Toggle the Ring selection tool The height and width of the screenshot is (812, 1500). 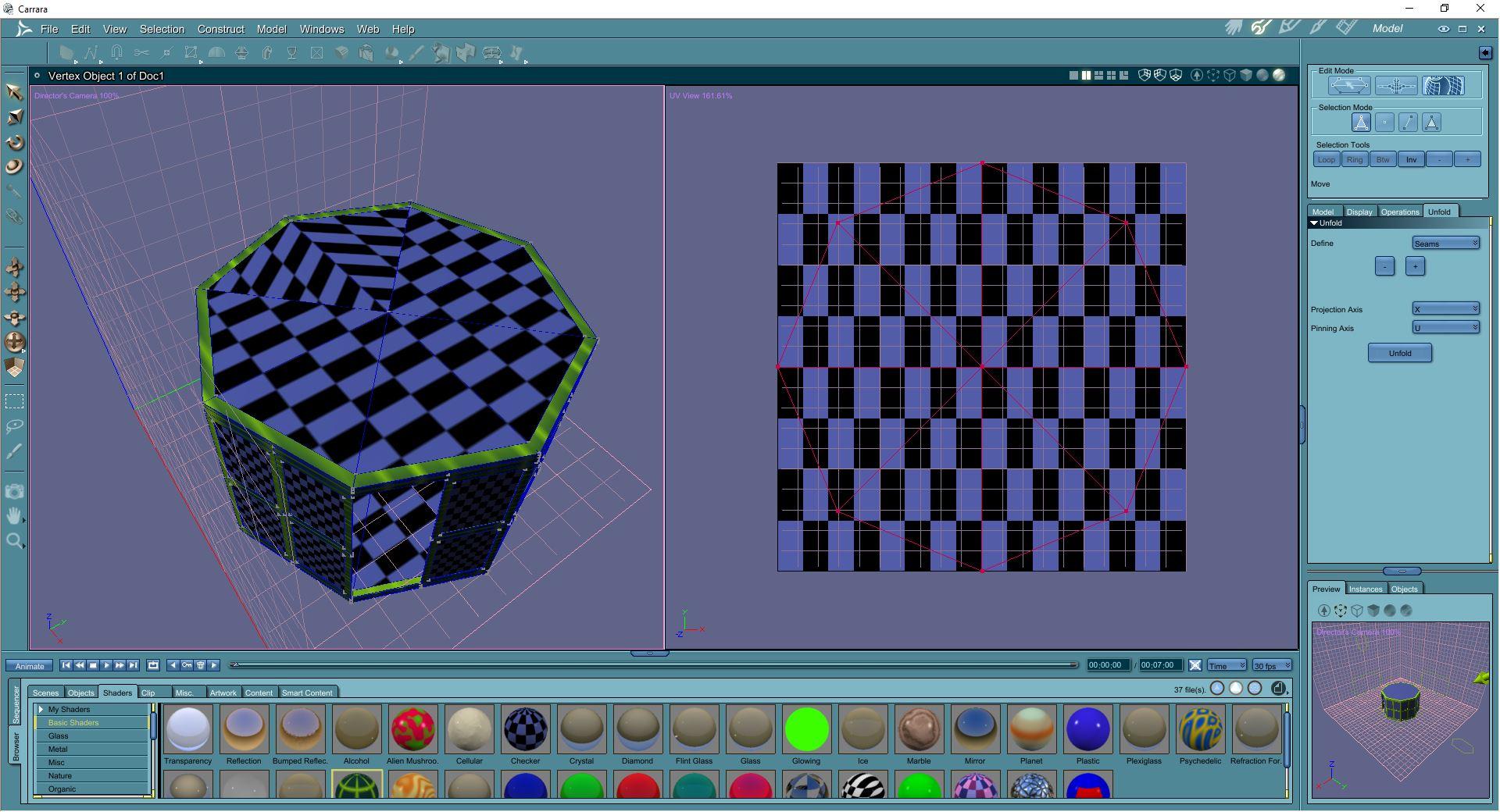point(1354,159)
